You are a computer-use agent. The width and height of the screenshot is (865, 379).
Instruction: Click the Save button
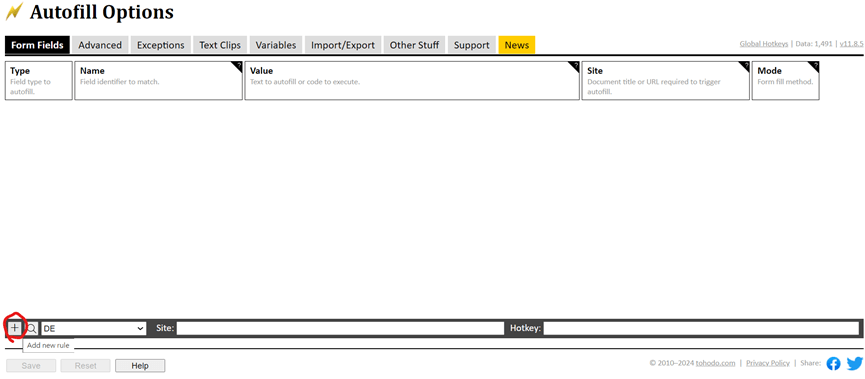31,366
